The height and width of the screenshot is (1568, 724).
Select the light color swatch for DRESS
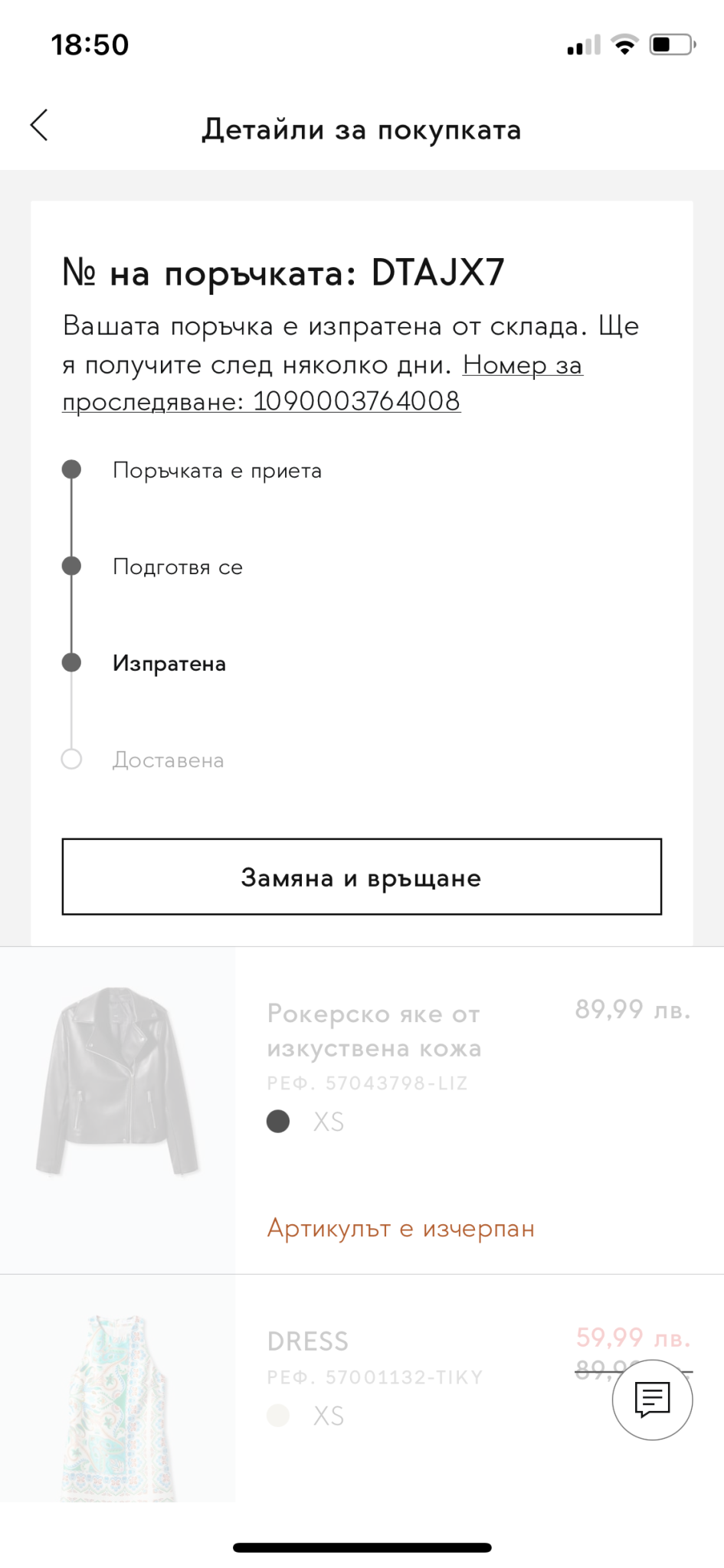(x=278, y=1415)
